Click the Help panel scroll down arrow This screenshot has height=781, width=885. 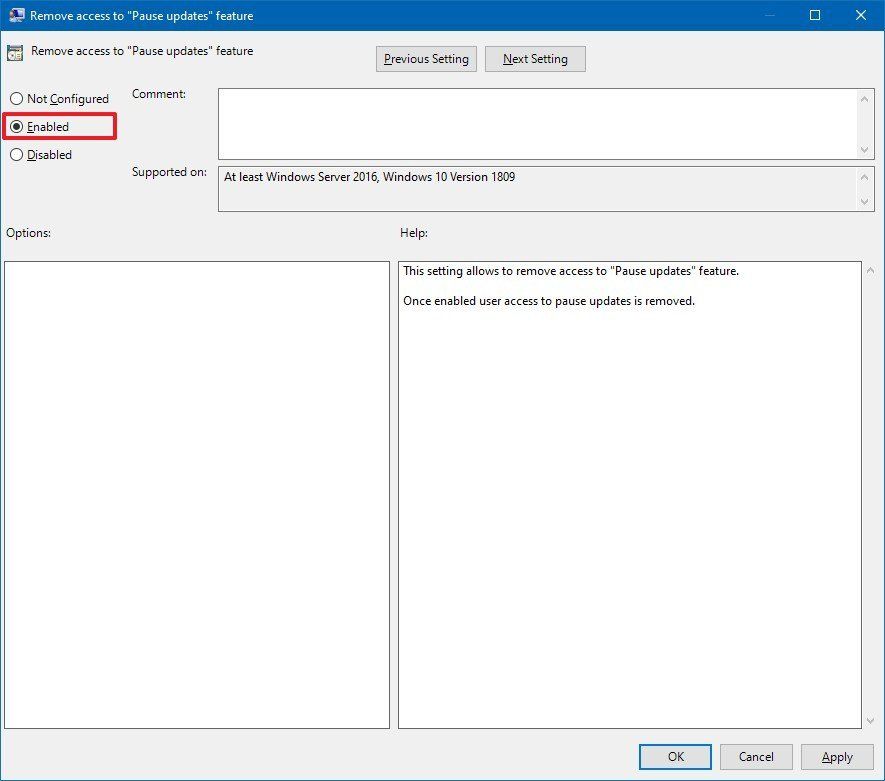click(869, 719)
